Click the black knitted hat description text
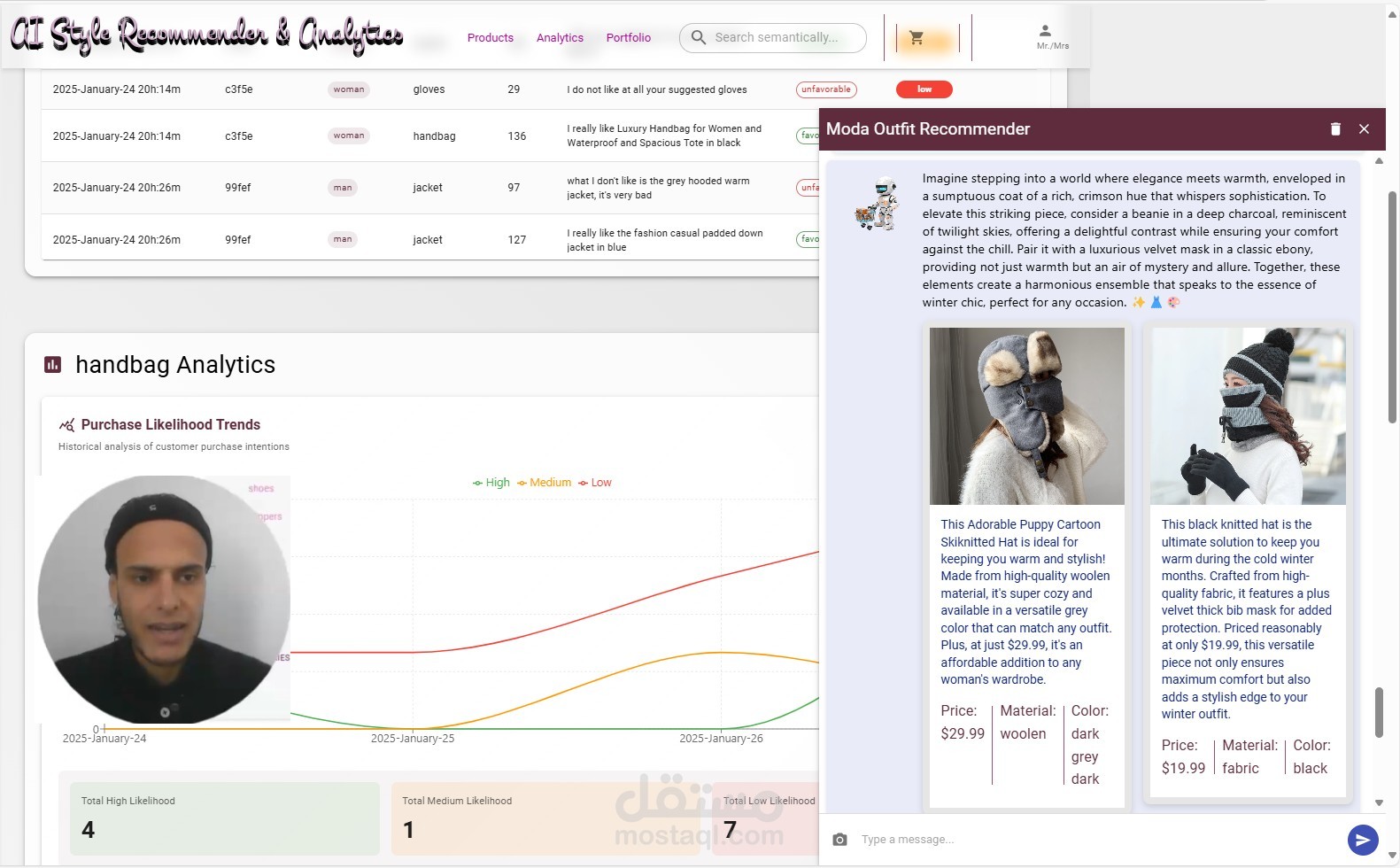This screenshot has height=868, width=1400. point(1247,619)
